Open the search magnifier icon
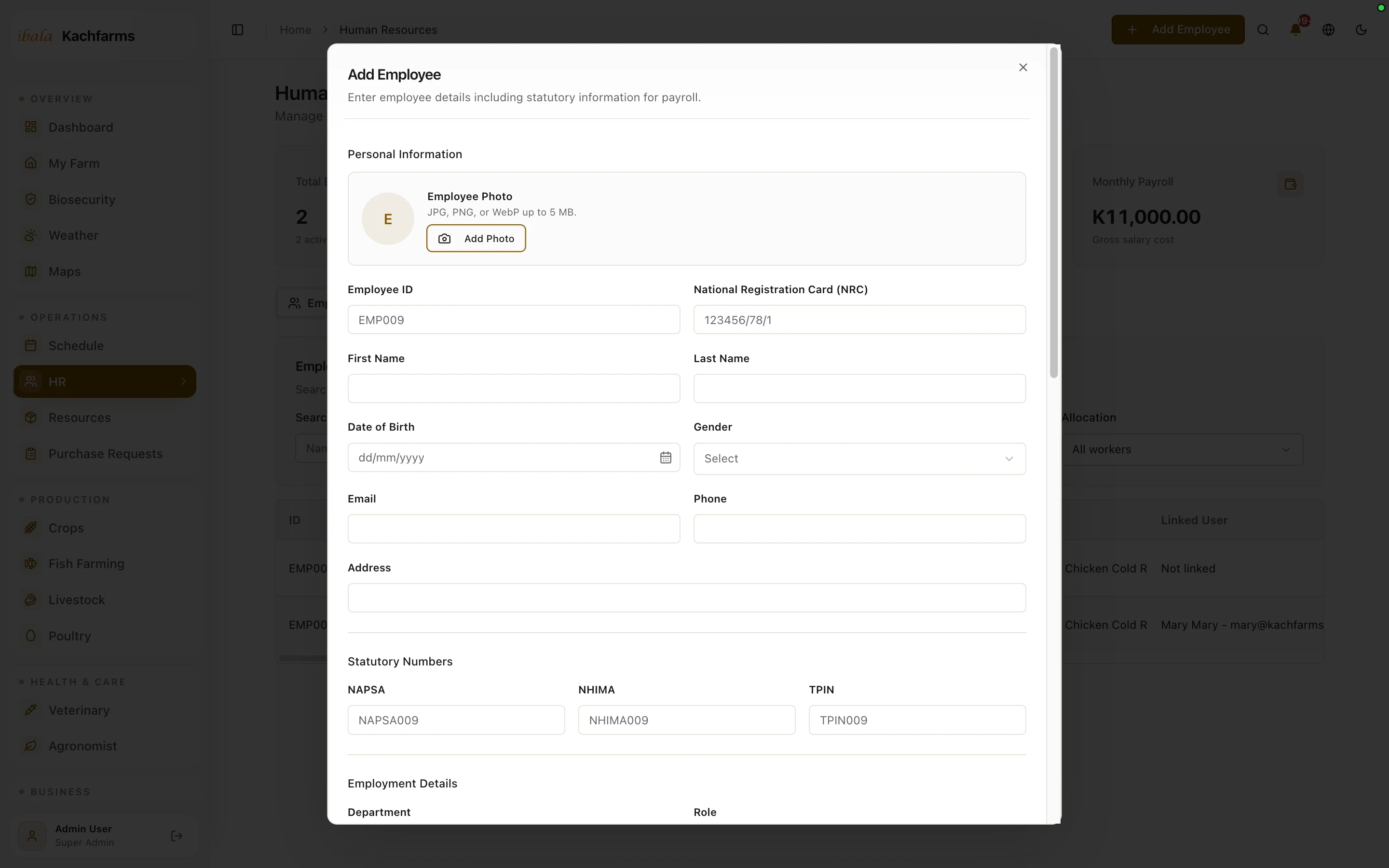 point(1263,30)
